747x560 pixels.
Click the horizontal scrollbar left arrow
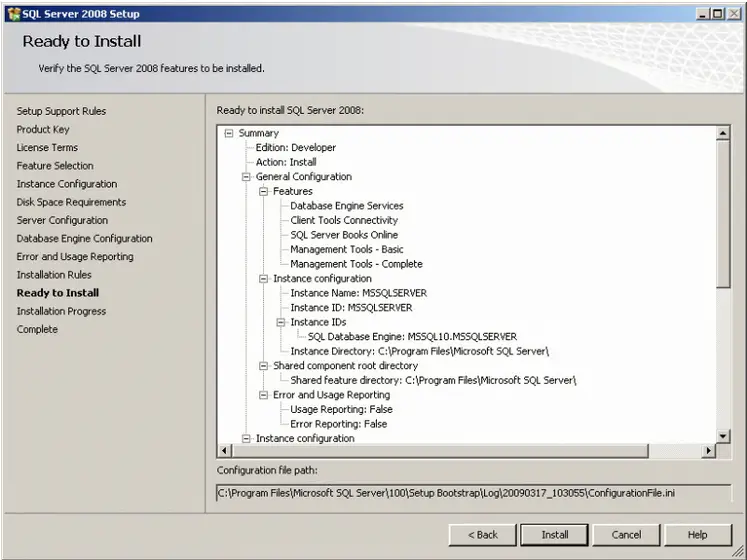click(x=225, y=450)
